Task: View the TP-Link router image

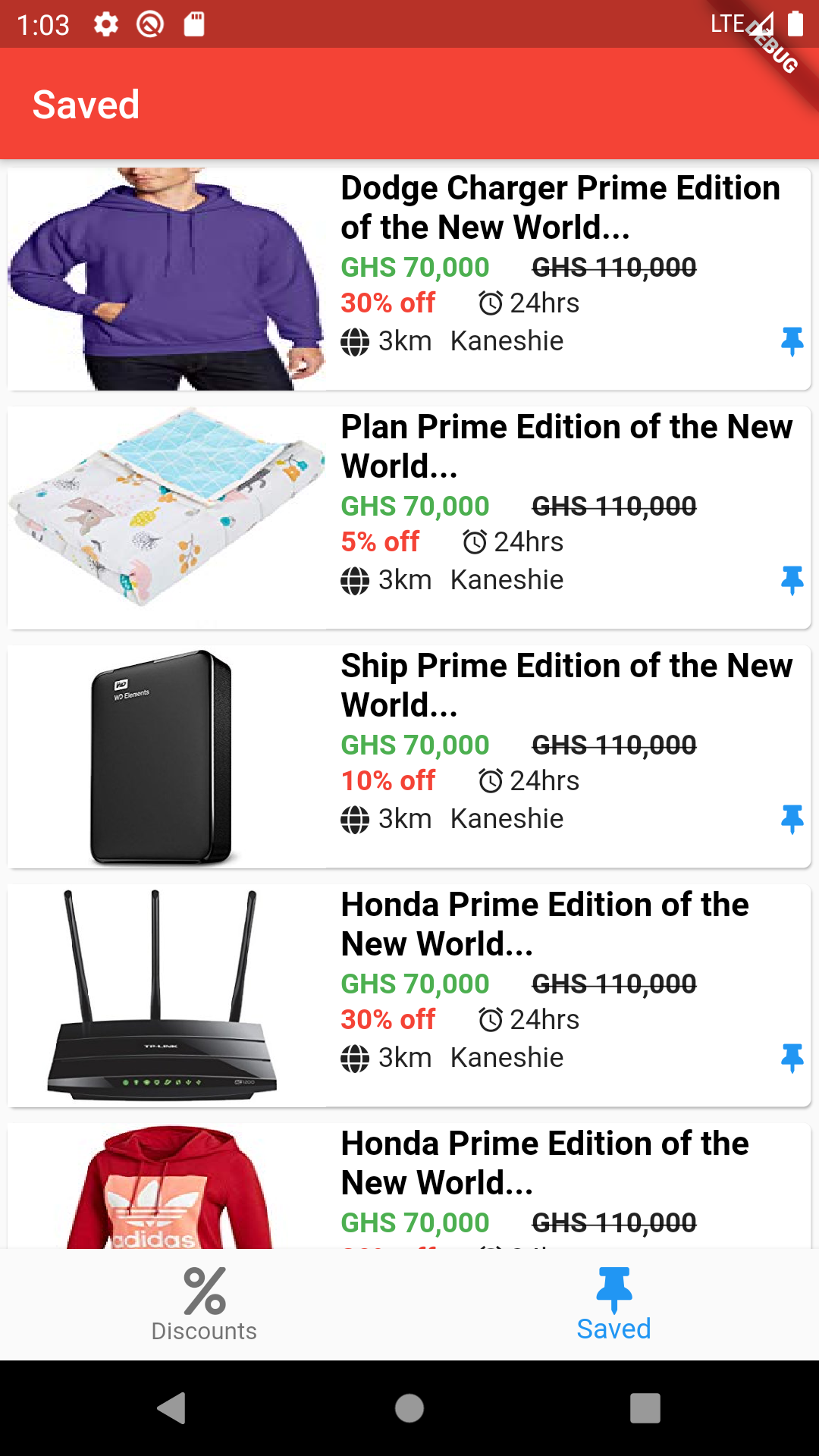Action: click(x=167, y=996)
